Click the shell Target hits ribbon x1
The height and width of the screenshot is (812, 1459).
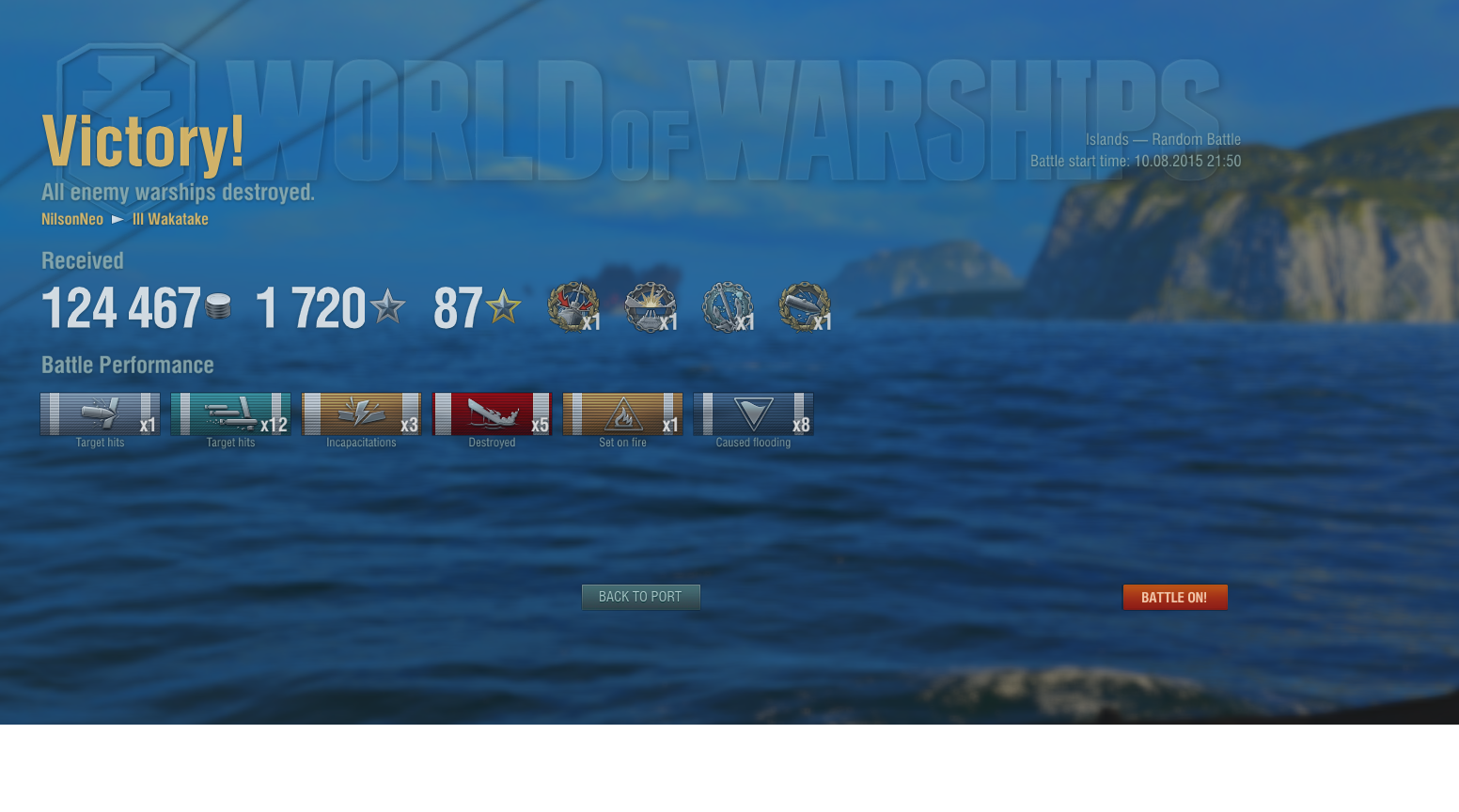(x=101, y=414)
